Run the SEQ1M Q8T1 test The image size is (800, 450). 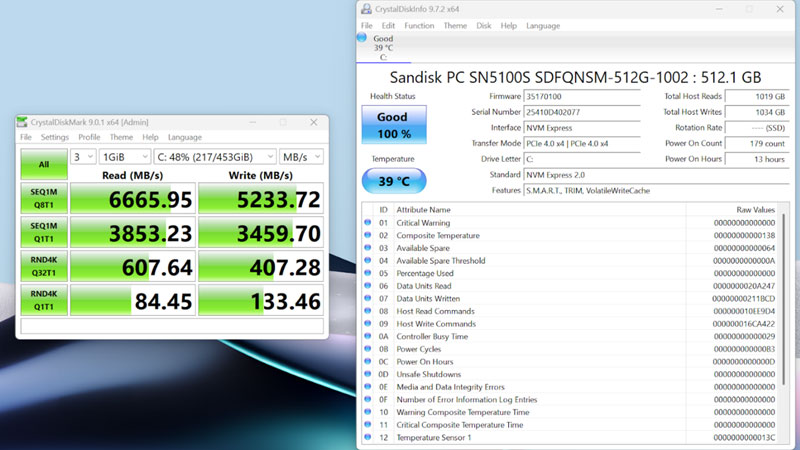[x=42, y=199]
